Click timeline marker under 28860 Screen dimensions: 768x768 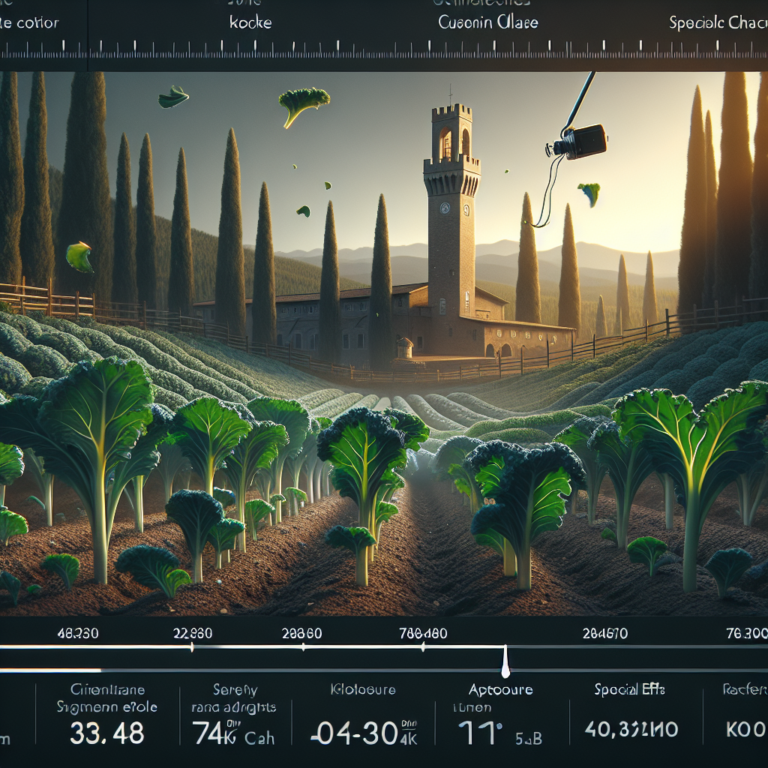(303, 648)
